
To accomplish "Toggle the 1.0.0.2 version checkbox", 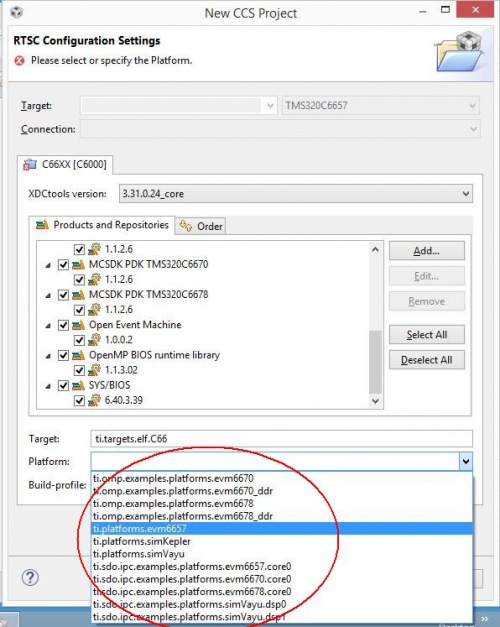I will pyautogui.click(x=79, y=340).
